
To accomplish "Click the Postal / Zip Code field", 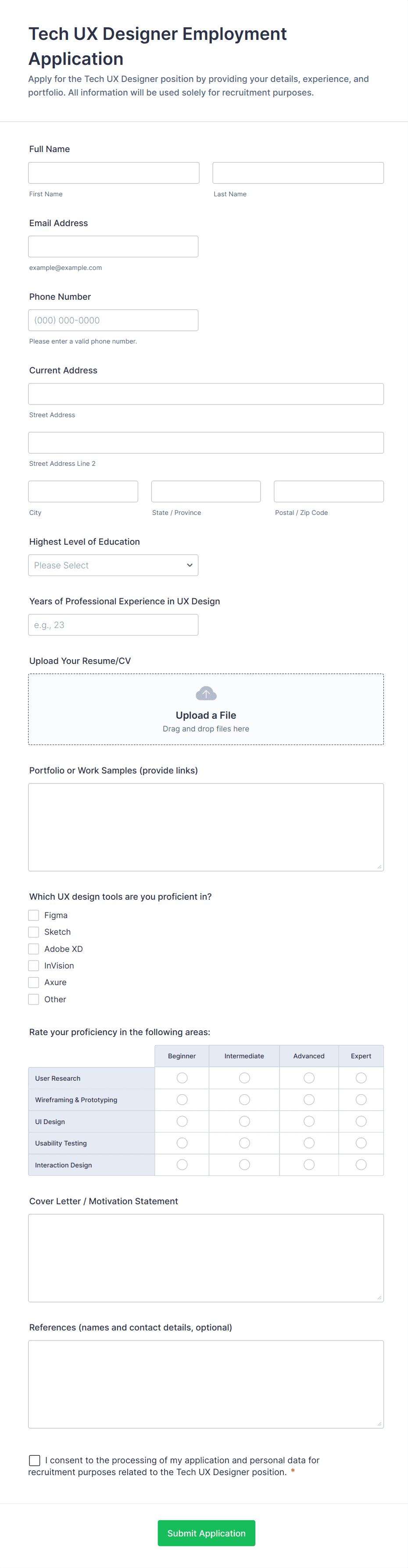I will coord(328,491).
